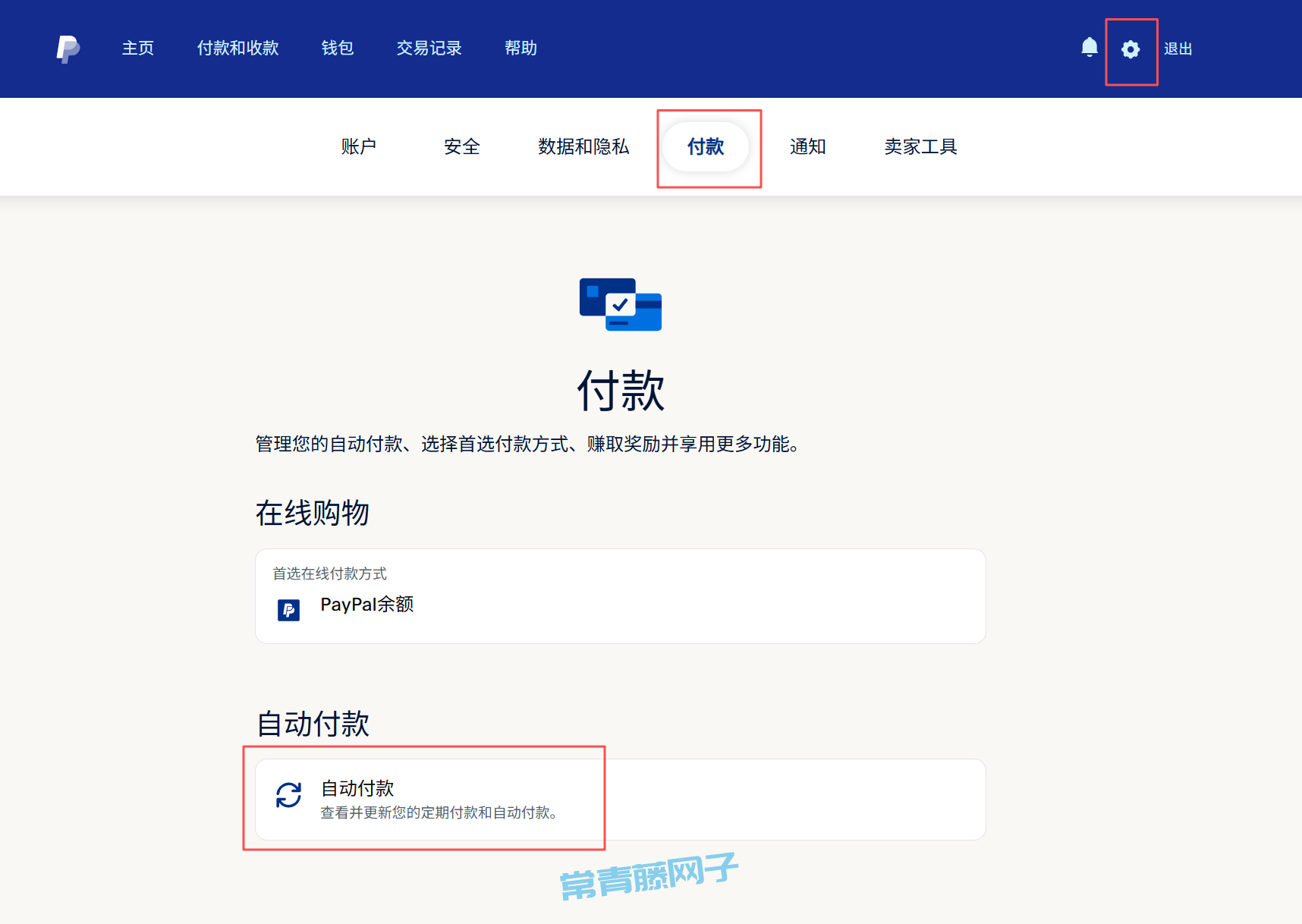
Task: Open settings via the gear icon
Action: click(x=1130, y=49)
